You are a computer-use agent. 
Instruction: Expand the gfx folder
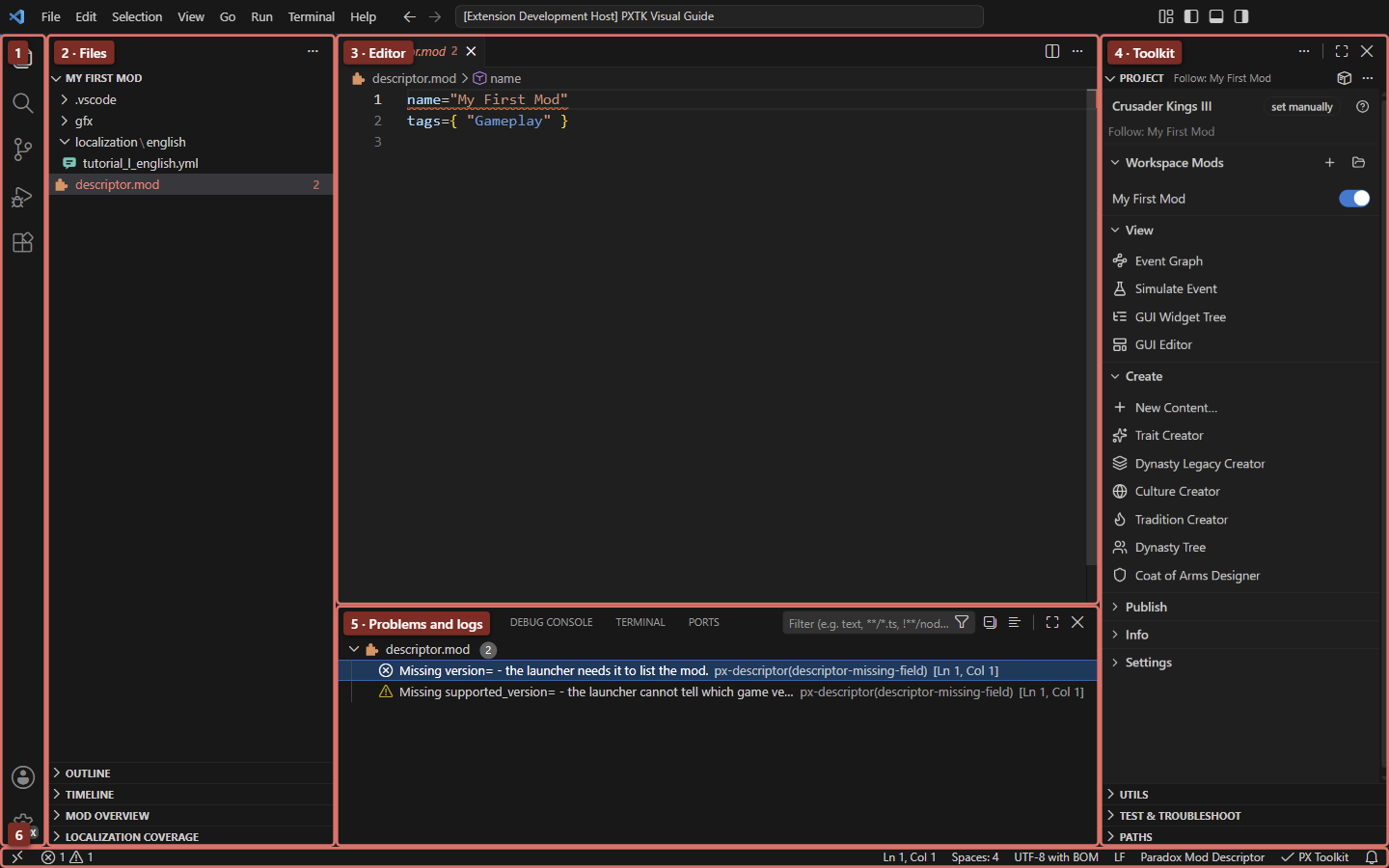[191, 121]
